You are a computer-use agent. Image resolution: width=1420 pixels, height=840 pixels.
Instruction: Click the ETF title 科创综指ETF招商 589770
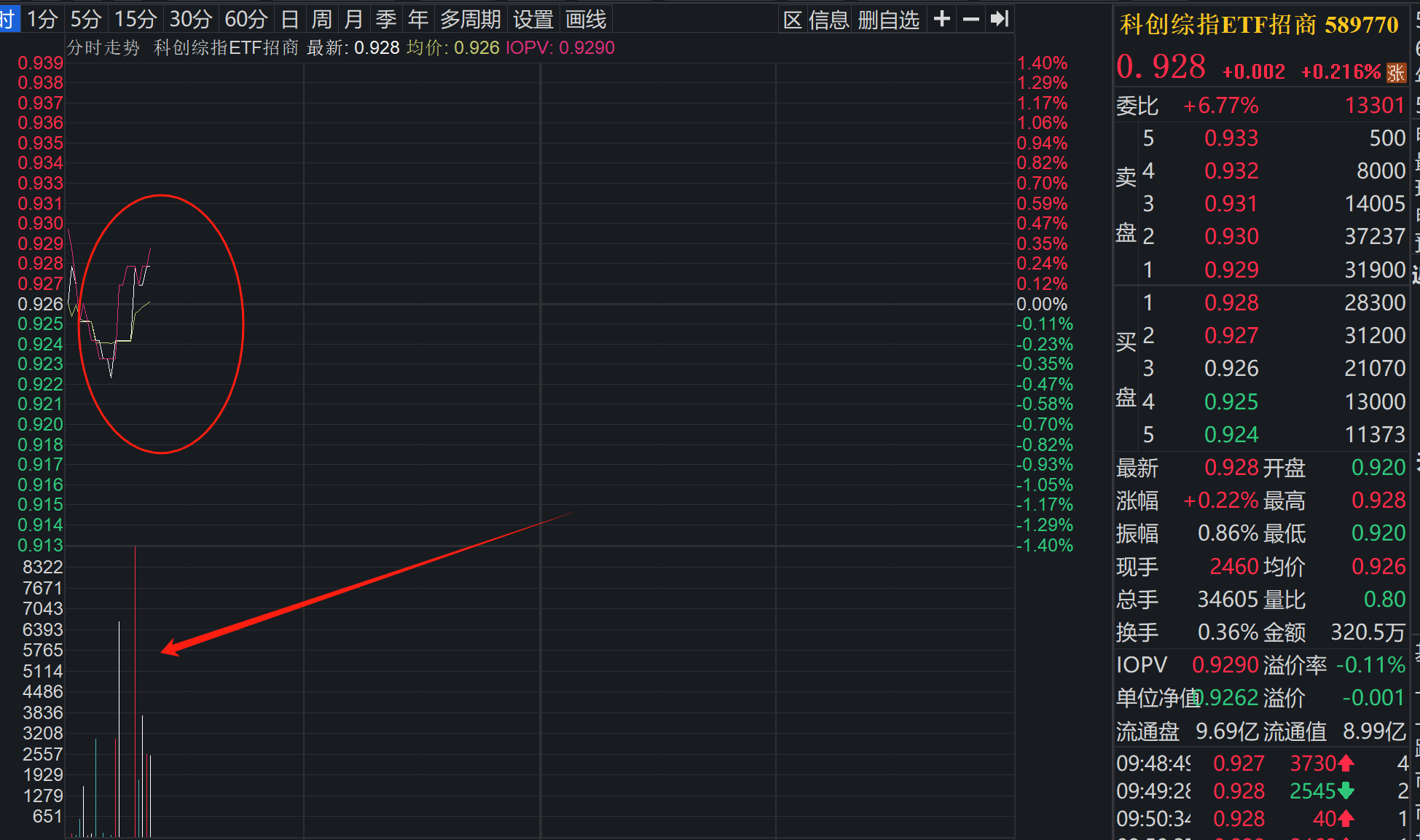[1259, 25]
